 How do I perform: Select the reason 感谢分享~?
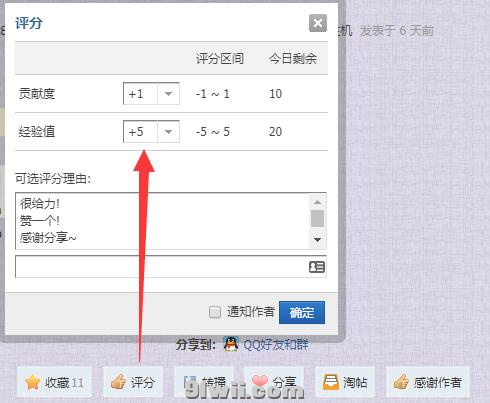click(48, 238)
